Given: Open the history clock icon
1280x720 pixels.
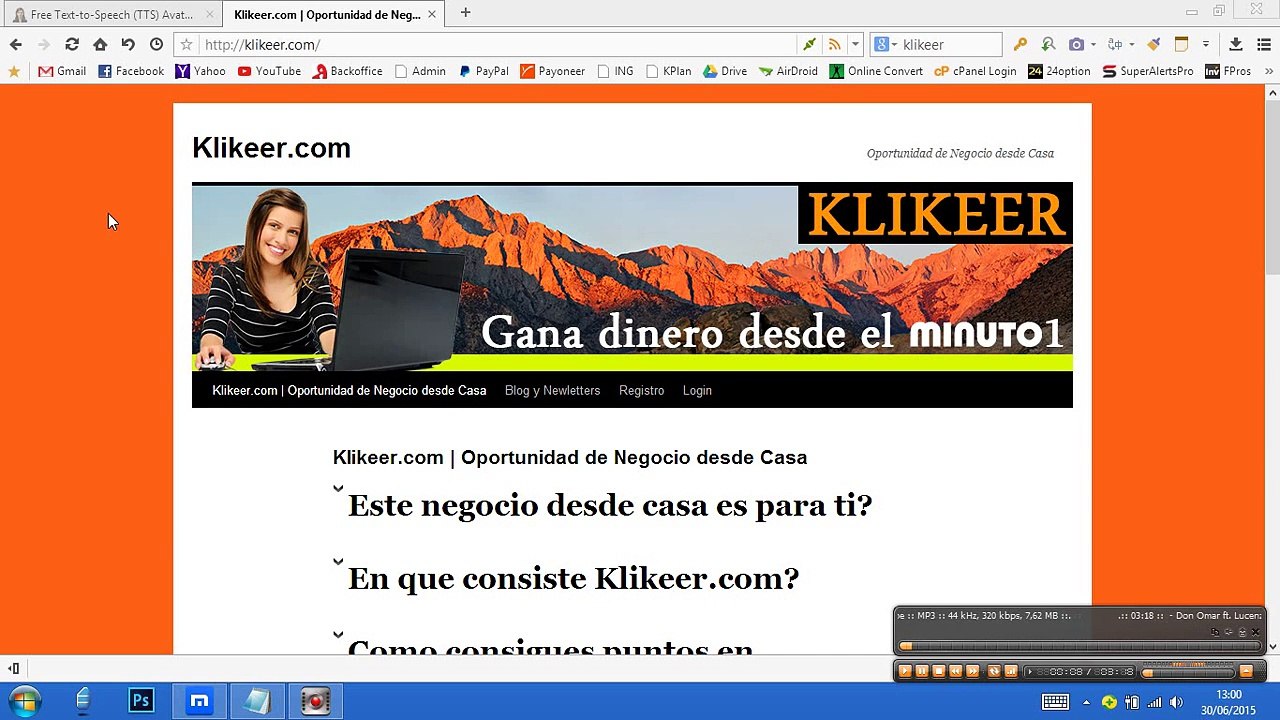Looking at the screenshot, I should click(x=156, y=44).
